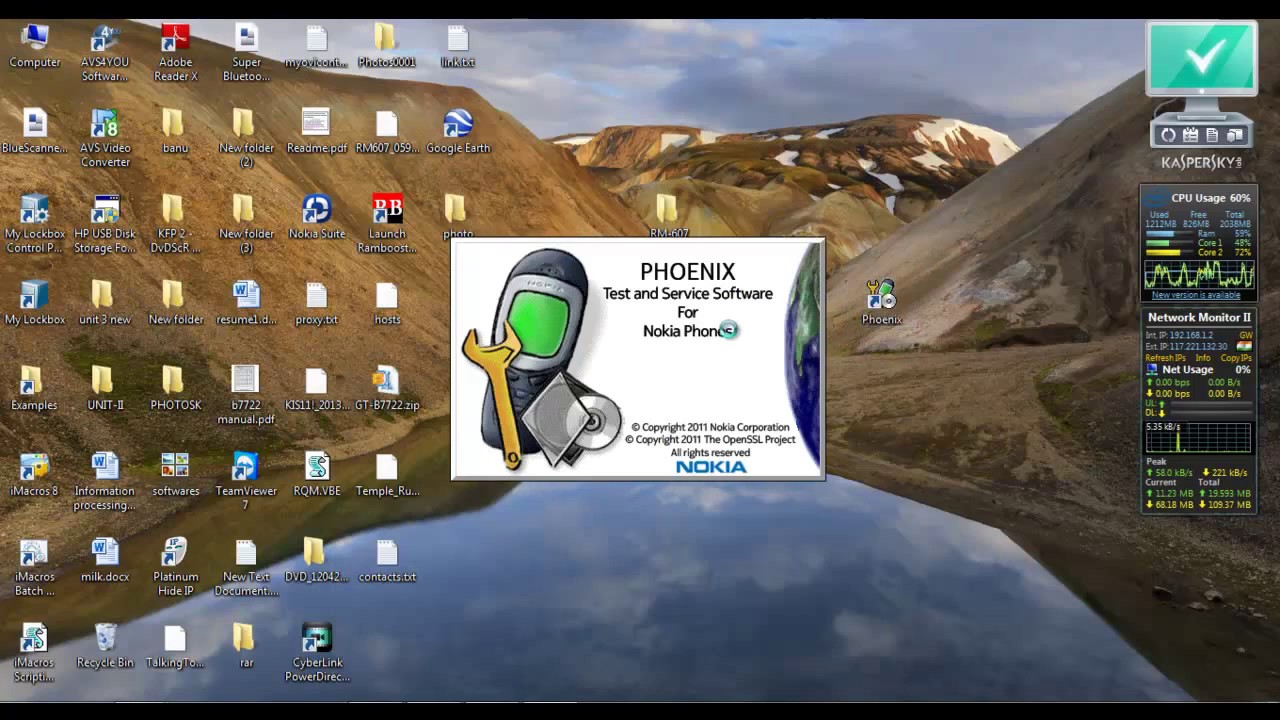1280x720 pixels.
Task: Click Refresh IPs in Network Monitor
Action: tap(1165, 357)
